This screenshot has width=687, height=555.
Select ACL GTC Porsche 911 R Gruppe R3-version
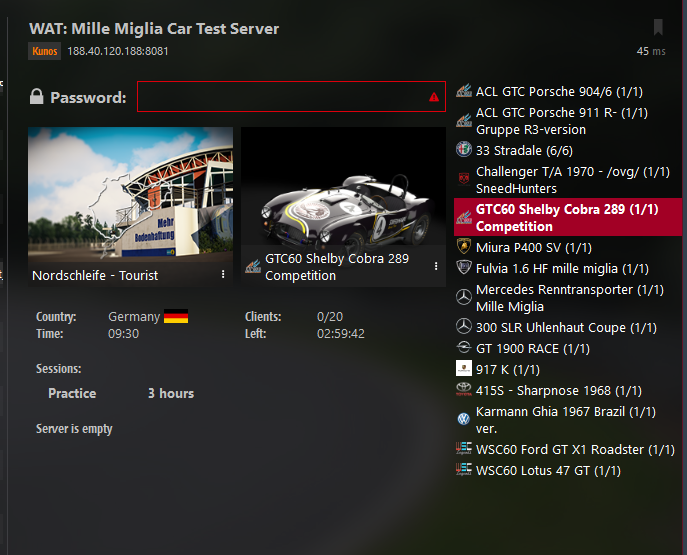pos(568,121)
